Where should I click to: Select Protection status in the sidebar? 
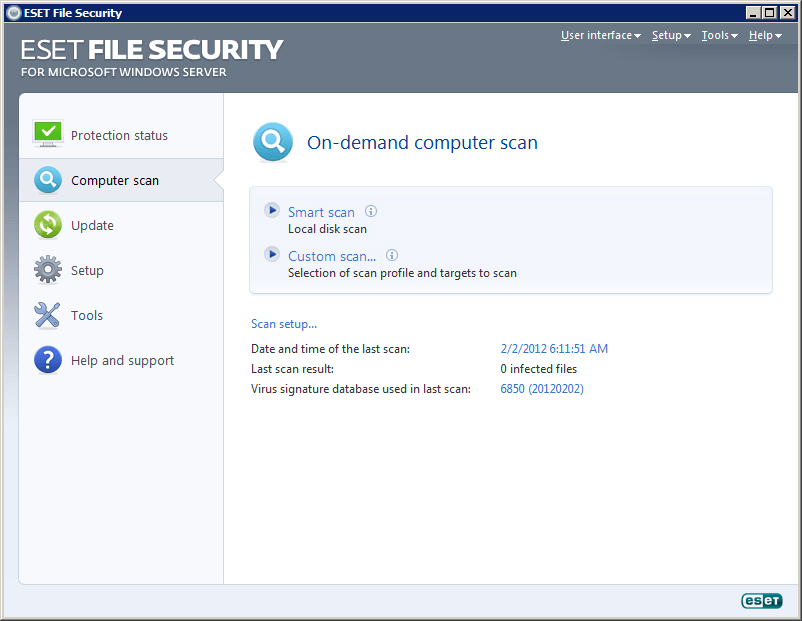click(x=119, y=136)
